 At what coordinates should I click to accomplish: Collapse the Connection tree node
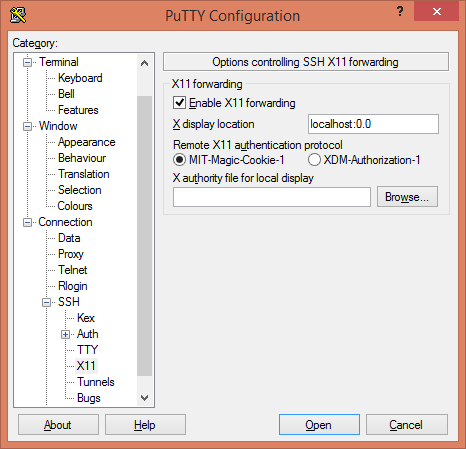point(28,222)
